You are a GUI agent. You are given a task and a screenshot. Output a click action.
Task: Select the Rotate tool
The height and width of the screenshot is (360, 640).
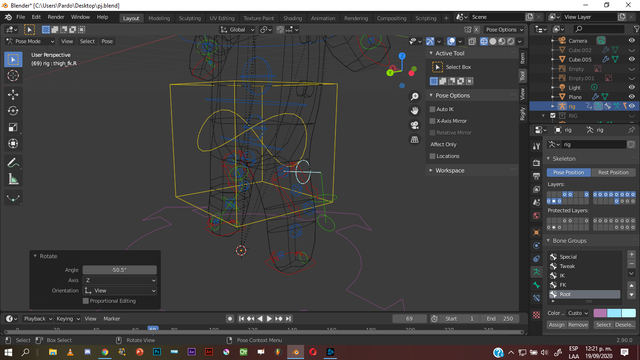click(13, 111)
